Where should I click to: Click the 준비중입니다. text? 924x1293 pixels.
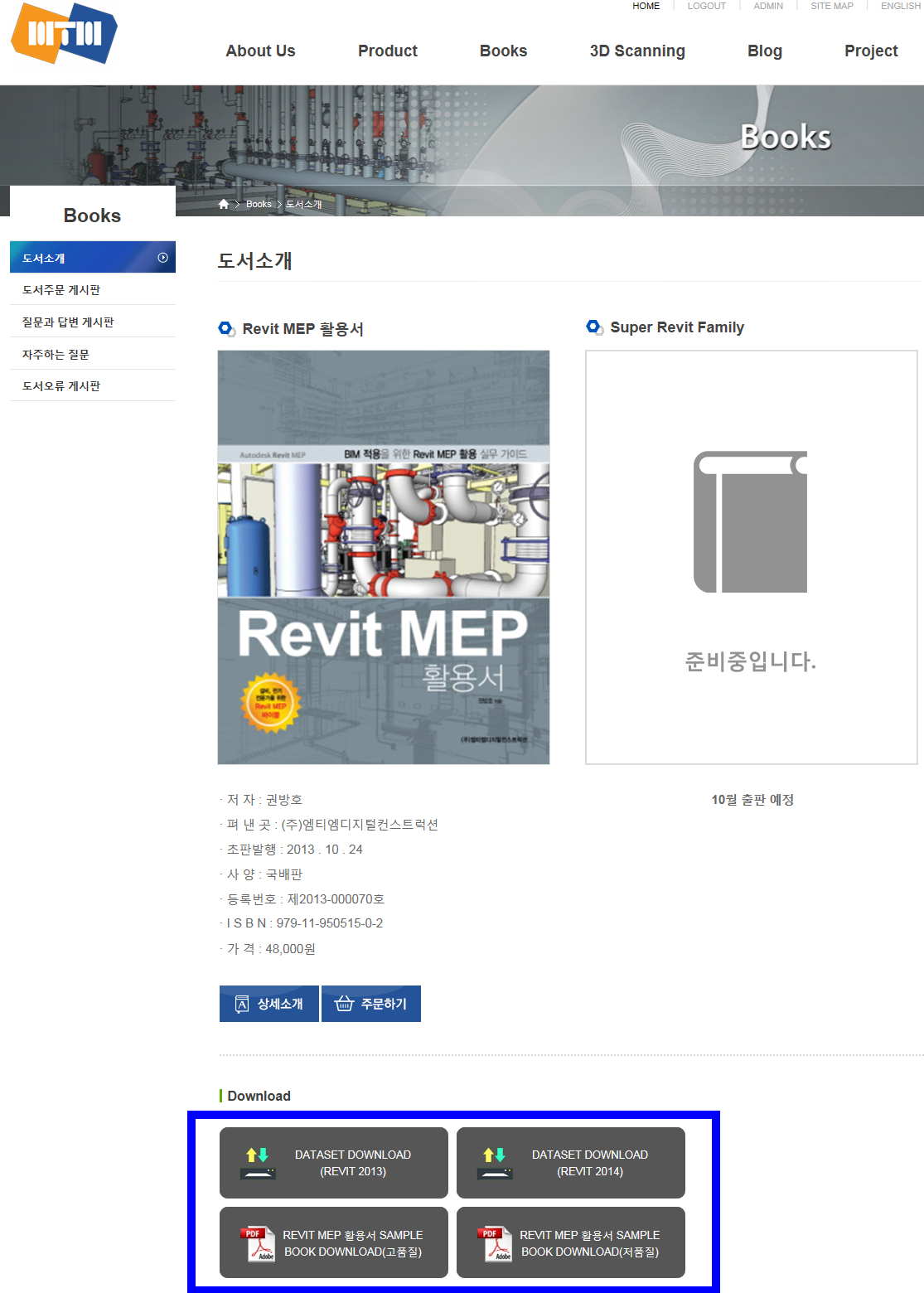pyautogui.click(x=751, y=661)
